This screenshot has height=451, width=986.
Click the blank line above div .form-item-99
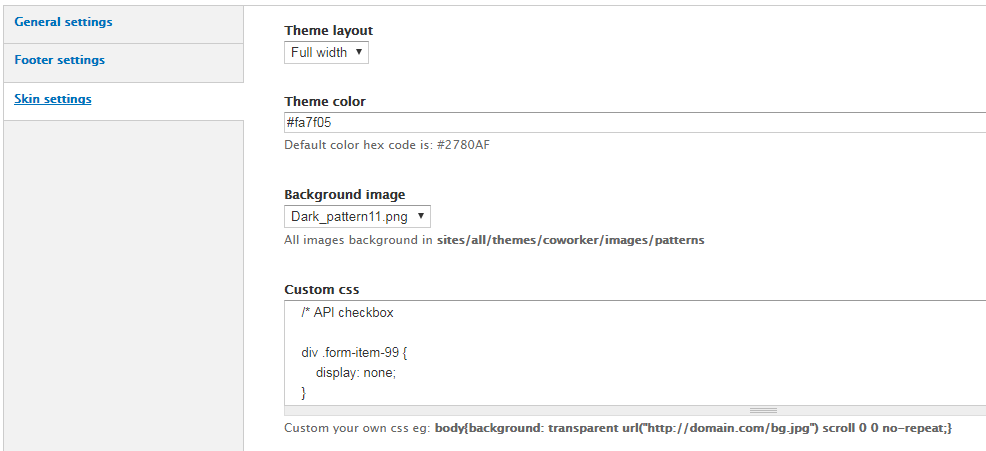click(x=500, y=333)
